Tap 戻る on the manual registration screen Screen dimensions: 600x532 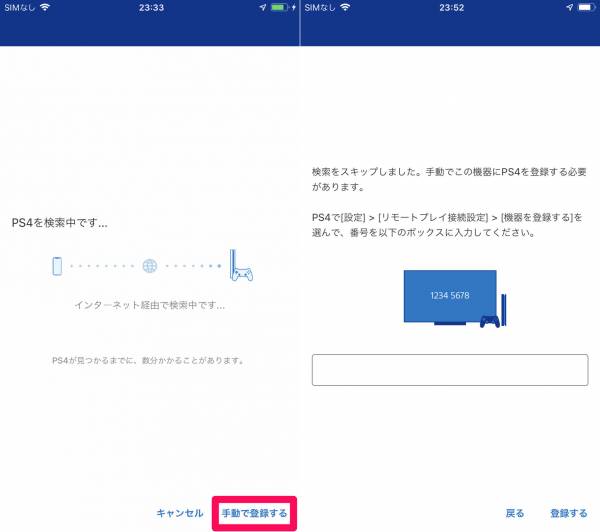point(515,513)
